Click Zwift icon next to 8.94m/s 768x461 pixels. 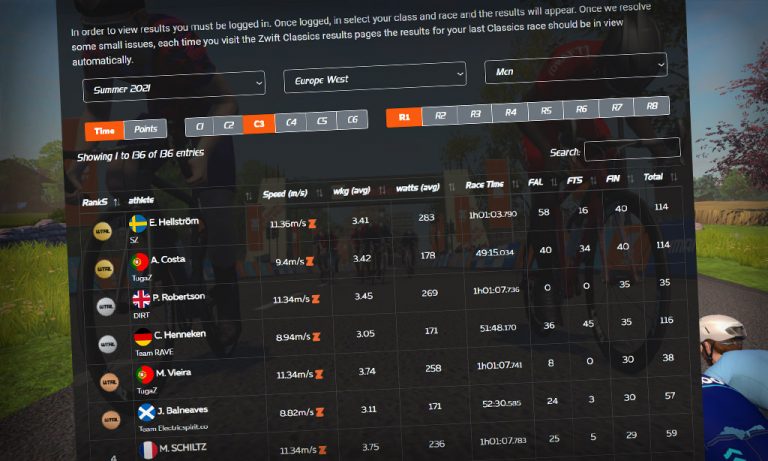[x=316, y=337]
